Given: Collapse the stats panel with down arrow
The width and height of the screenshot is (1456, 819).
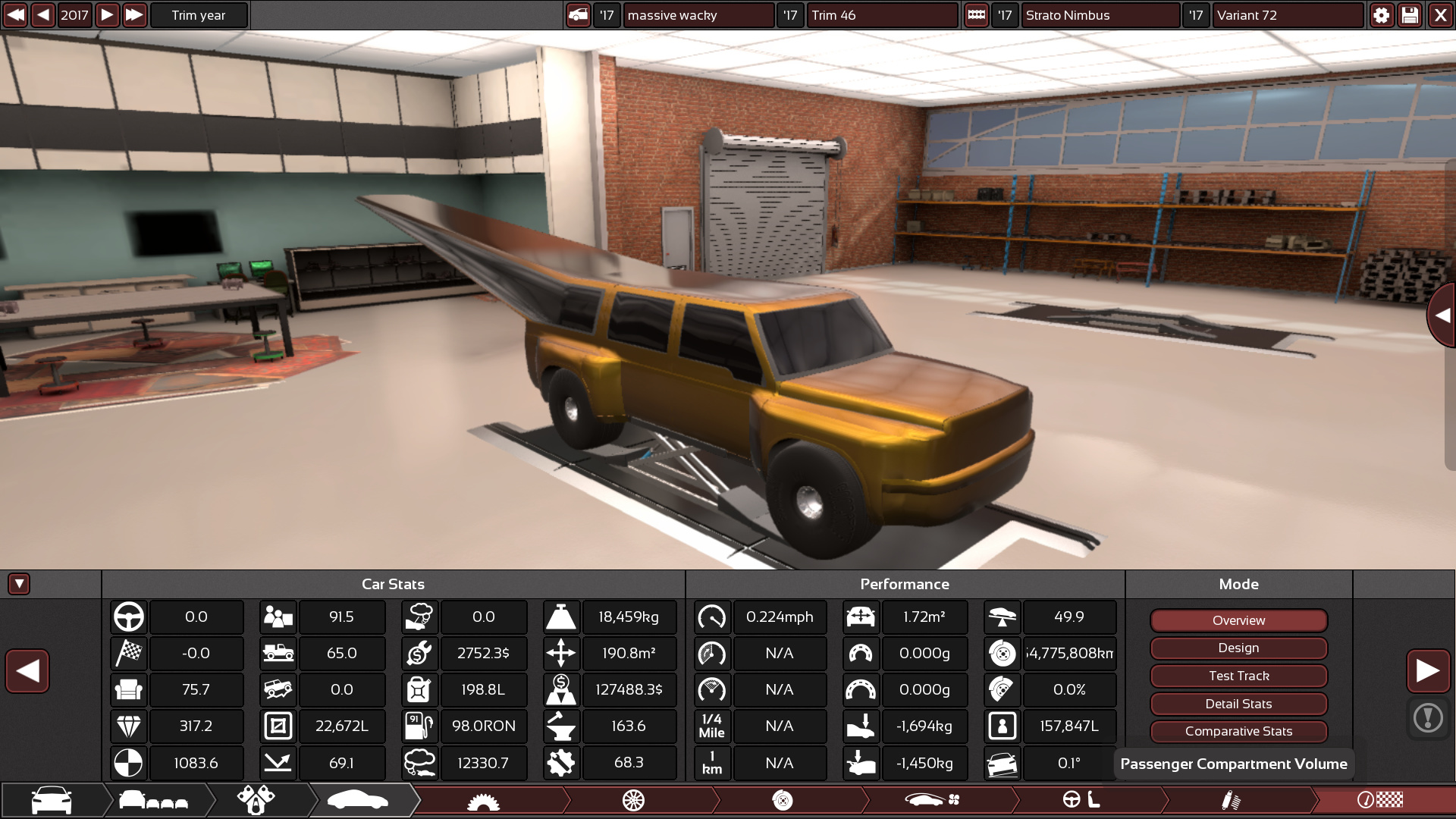Looking at the screenshot, I should [19, 584].
